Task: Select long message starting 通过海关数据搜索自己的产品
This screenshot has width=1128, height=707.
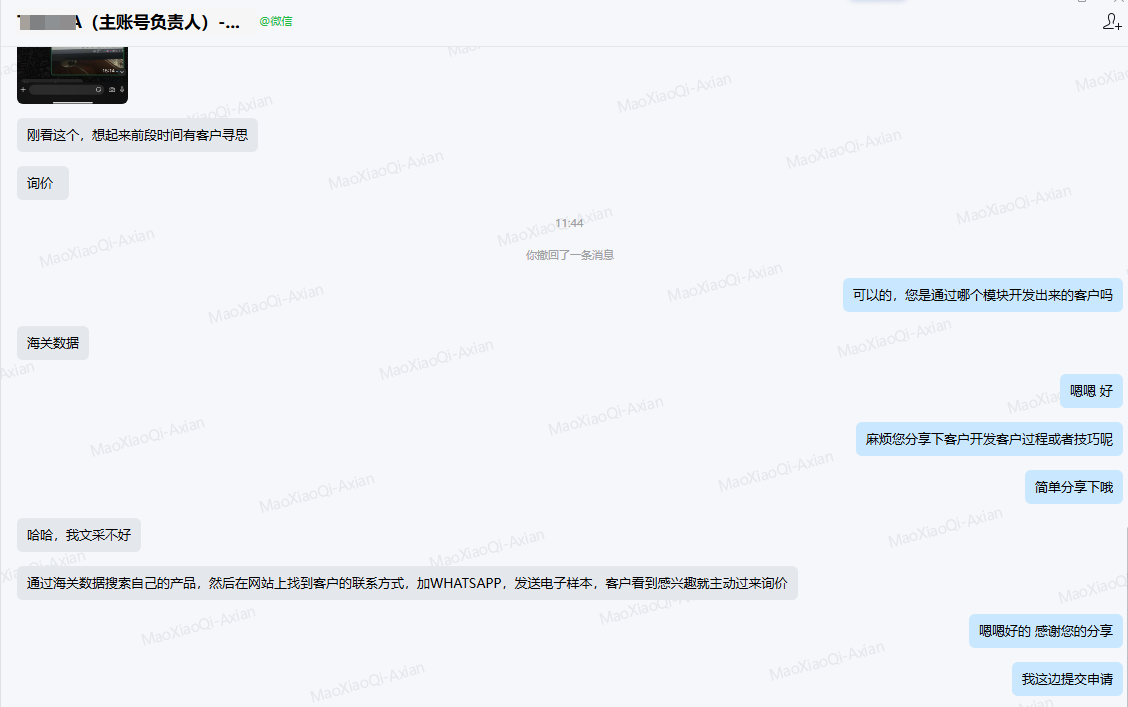Action: coord(407,583)
